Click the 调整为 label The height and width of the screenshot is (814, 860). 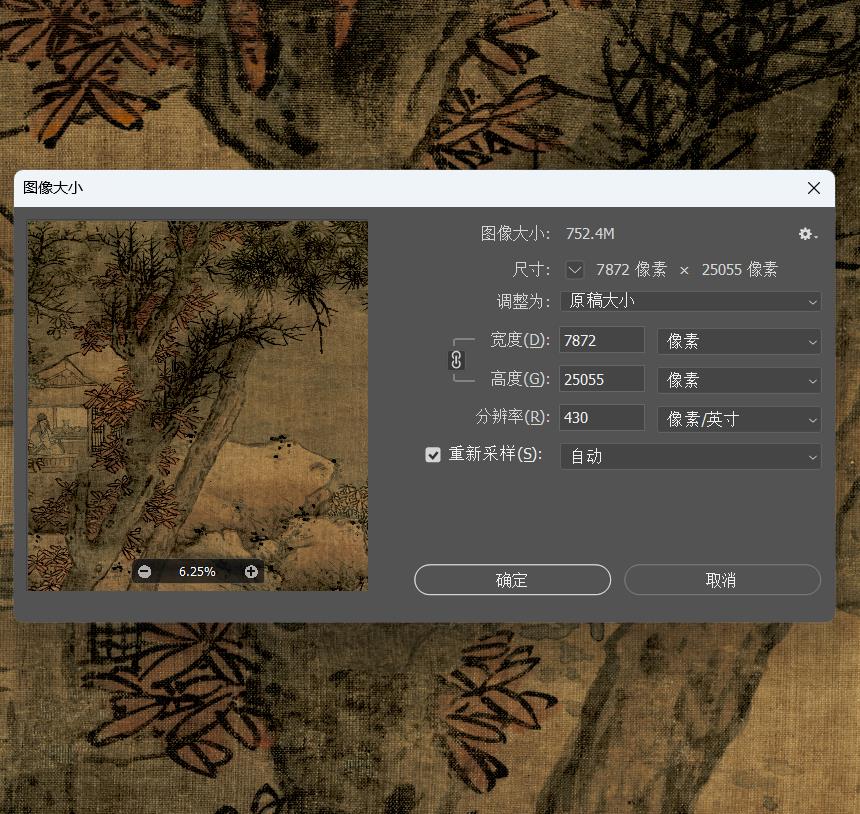coord(523,302)
